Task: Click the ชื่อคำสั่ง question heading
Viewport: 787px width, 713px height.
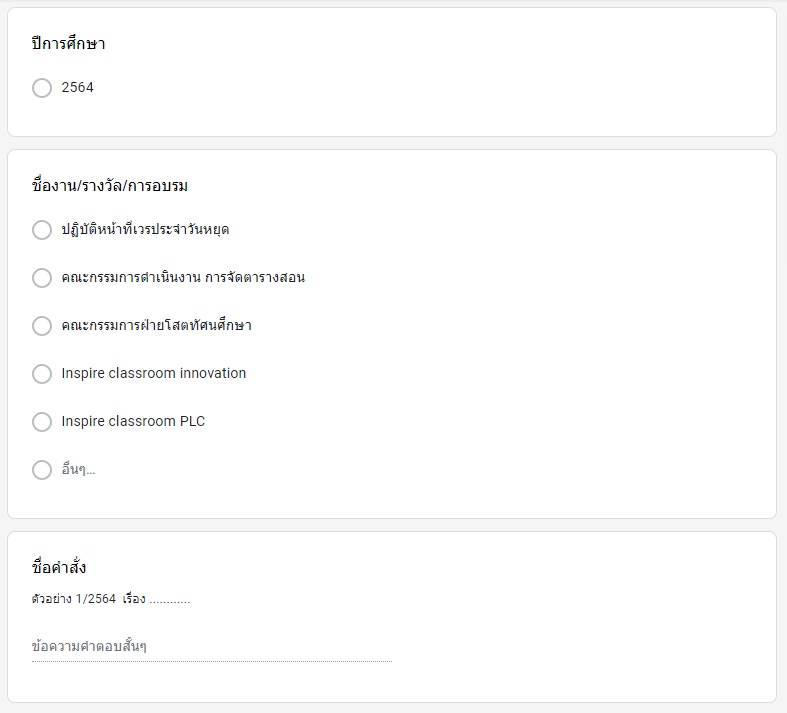Action: (x=59, y=567)
